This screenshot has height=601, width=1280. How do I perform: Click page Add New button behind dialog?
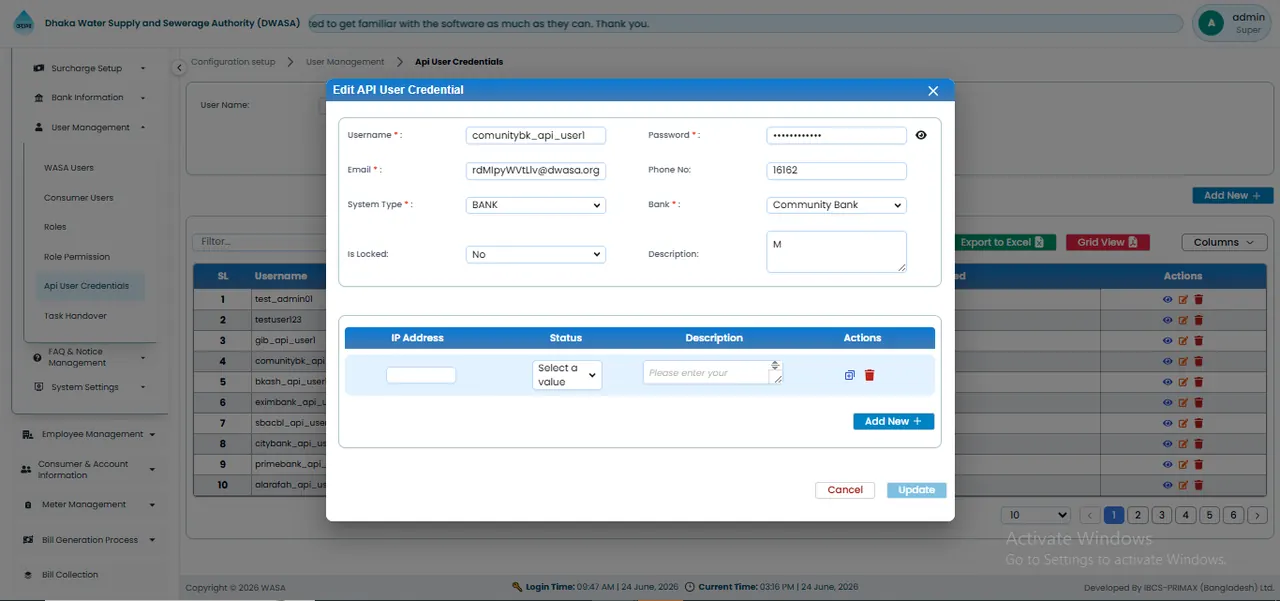[1232, 196]
